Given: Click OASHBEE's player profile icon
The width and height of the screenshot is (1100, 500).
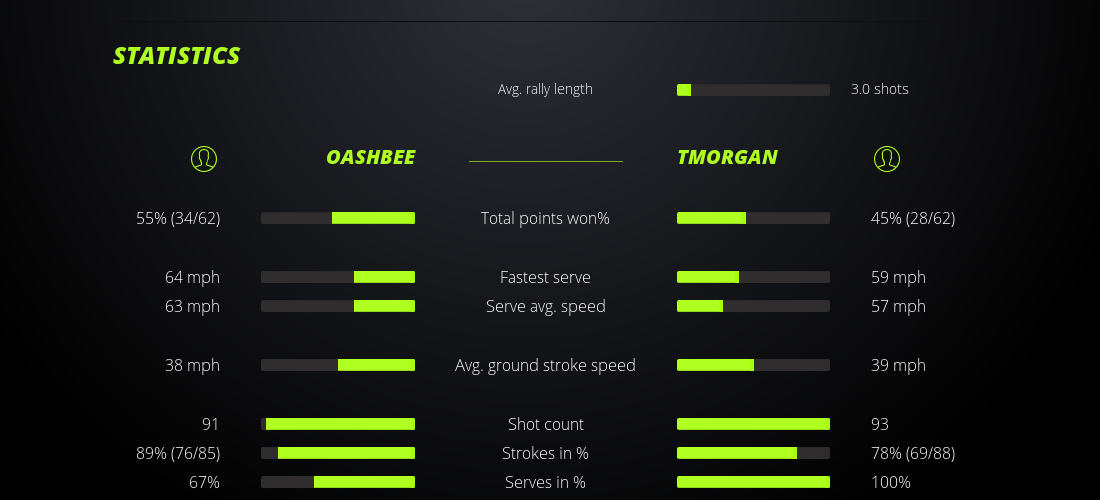Looking at the screenshot, I should tap(203, 158).
